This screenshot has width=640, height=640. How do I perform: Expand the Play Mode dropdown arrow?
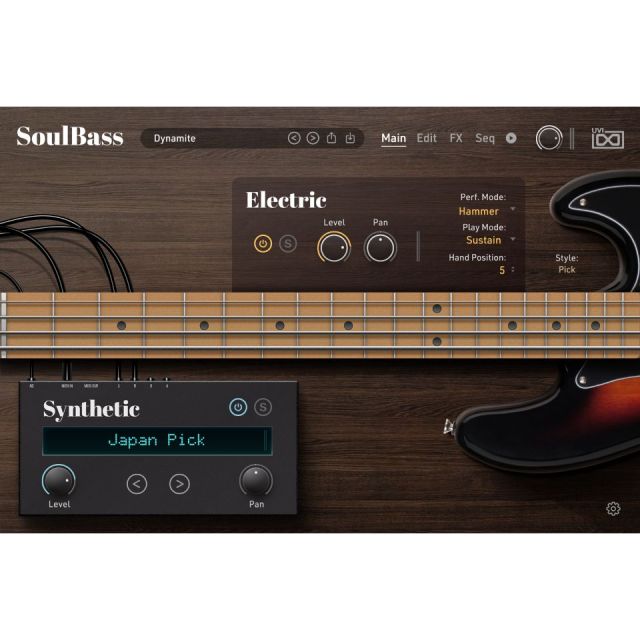513,238
